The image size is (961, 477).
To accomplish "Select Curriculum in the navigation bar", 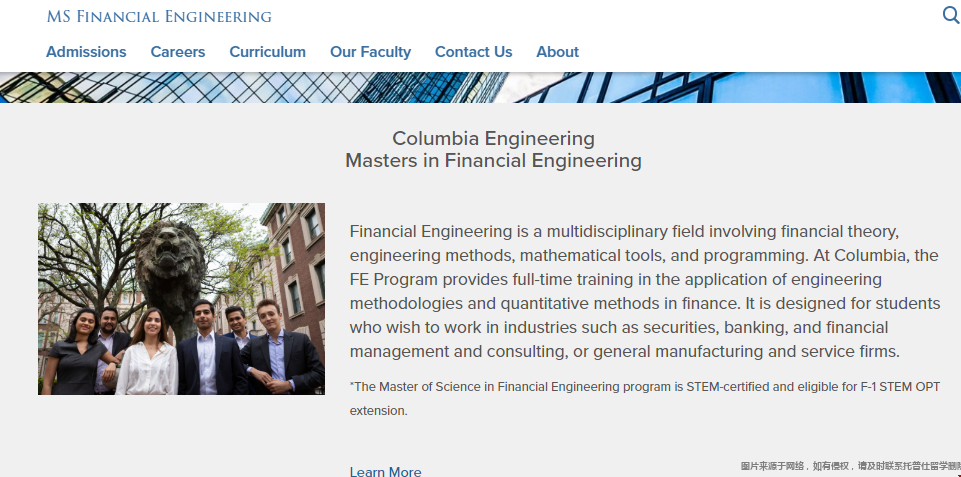I will pos(267,52).
